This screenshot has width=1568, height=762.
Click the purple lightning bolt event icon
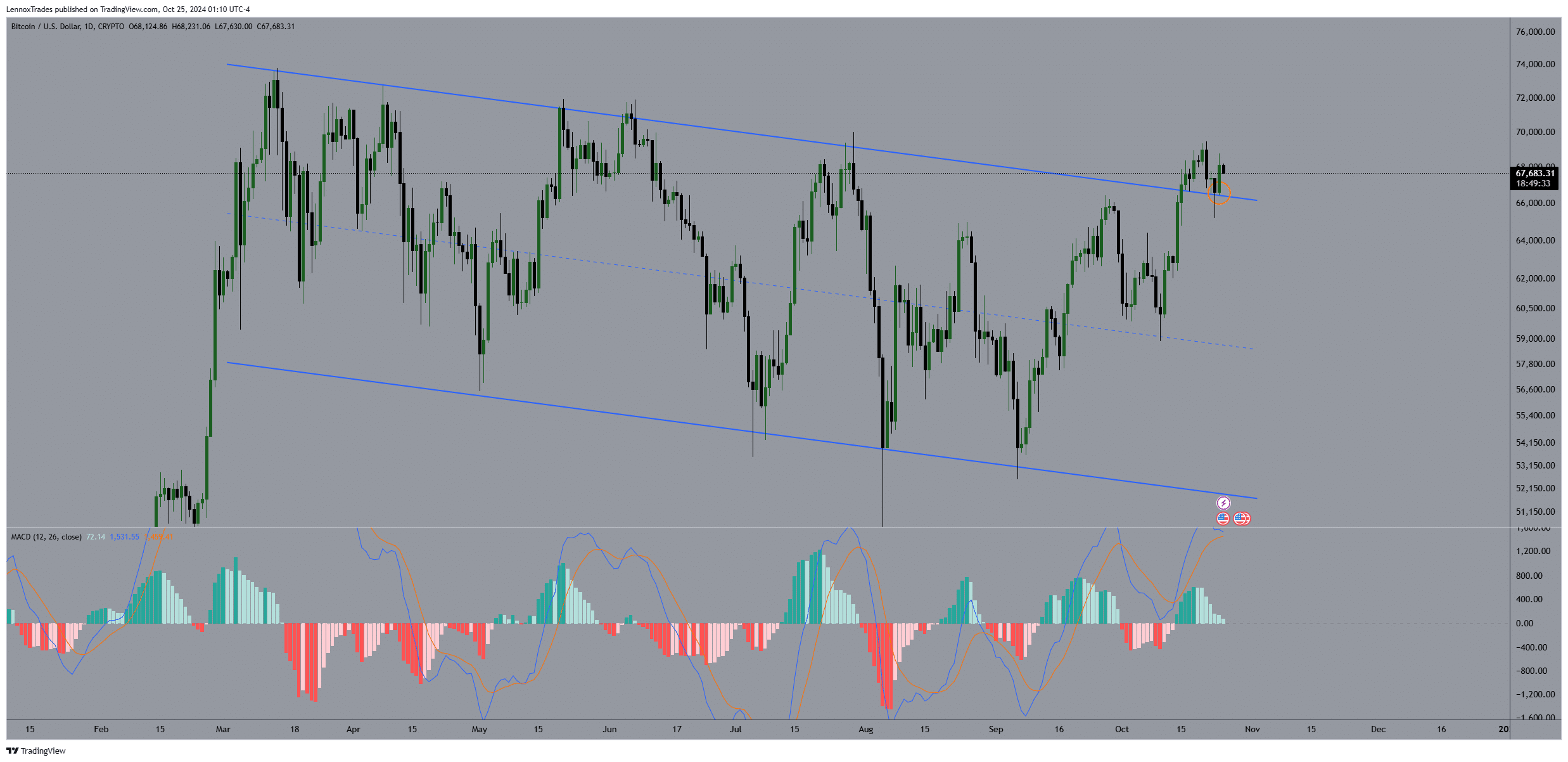pyautogui.click(x=1223, y=503)
